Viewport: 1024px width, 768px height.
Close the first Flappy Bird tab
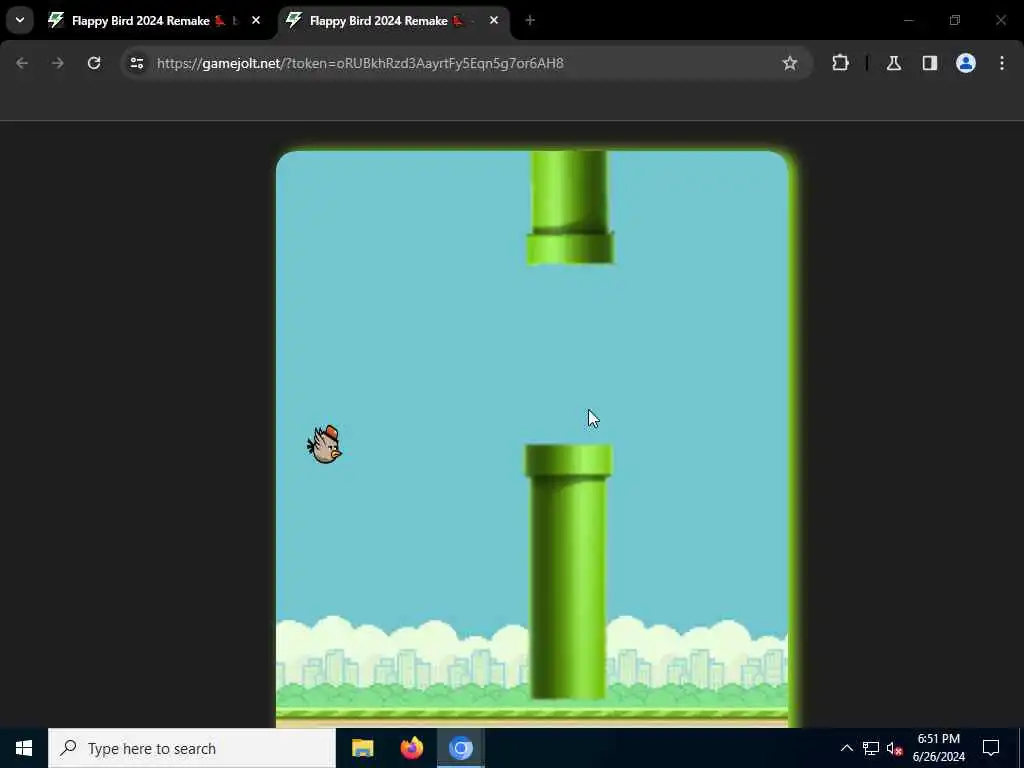click(x=256, y=20)
